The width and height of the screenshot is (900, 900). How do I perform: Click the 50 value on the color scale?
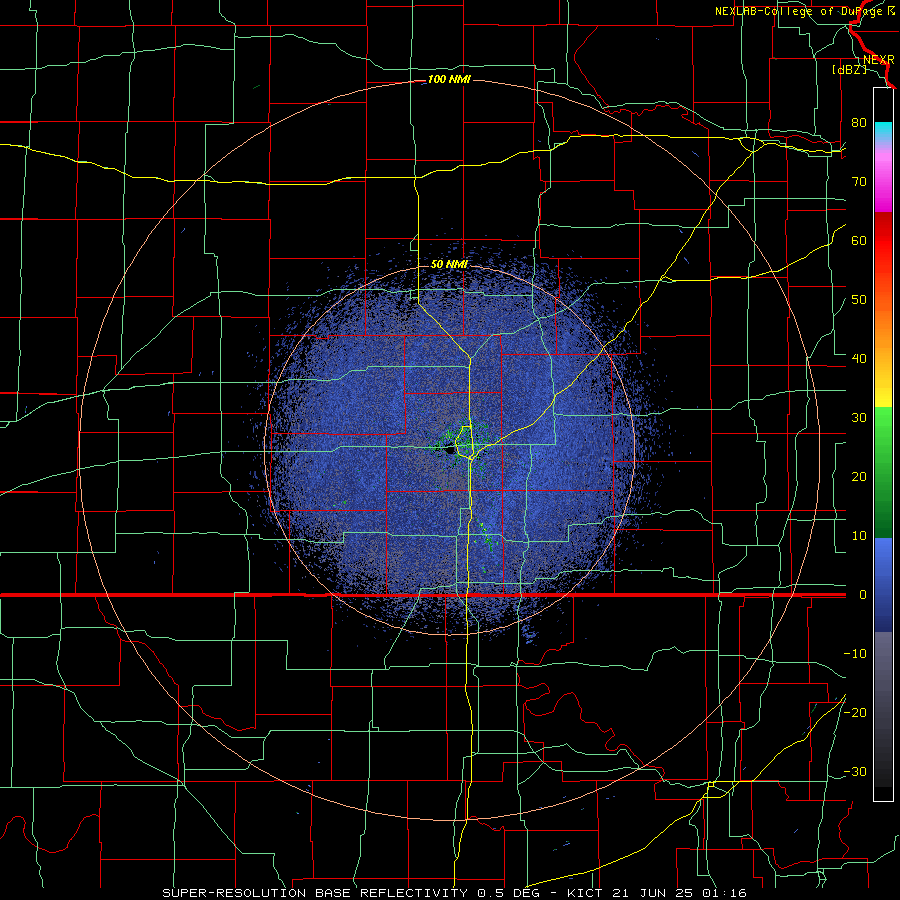point(859,300)
